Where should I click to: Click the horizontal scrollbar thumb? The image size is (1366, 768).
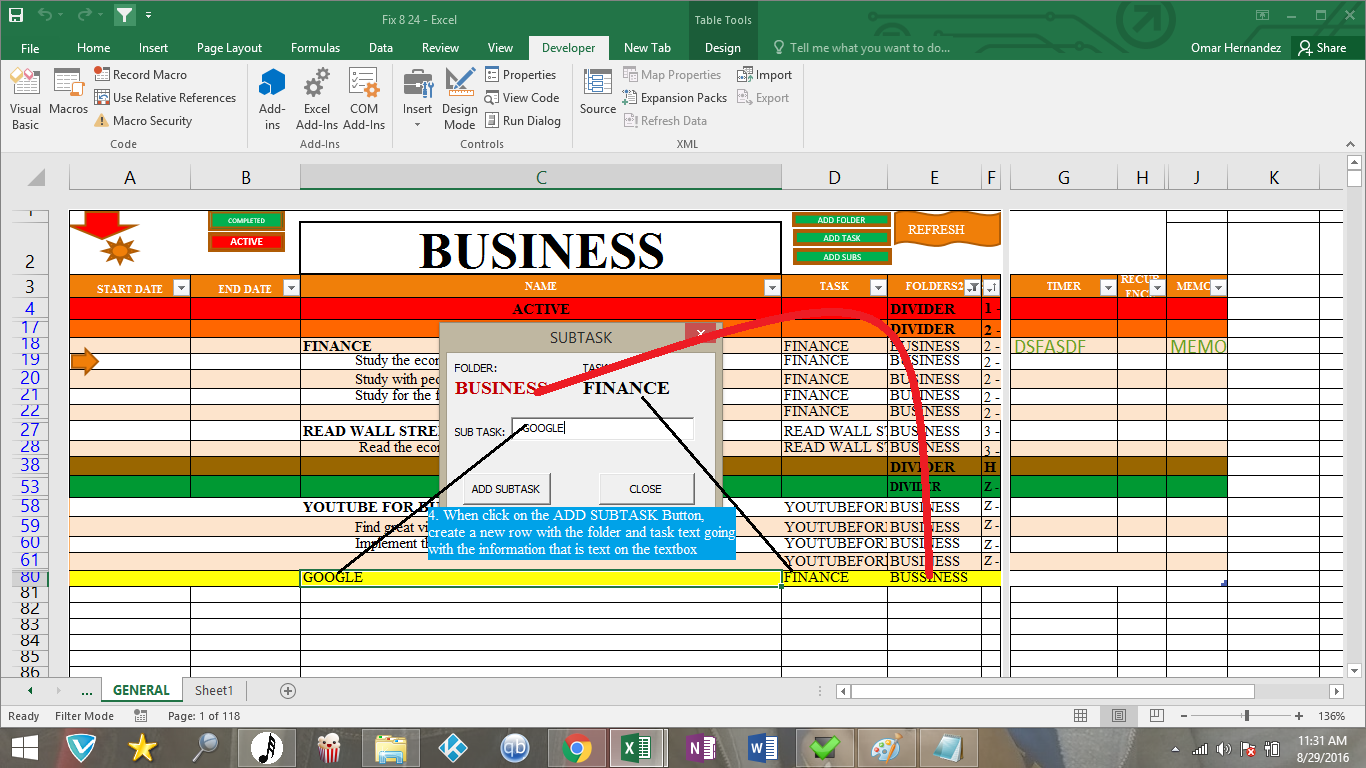[1053, 691]
